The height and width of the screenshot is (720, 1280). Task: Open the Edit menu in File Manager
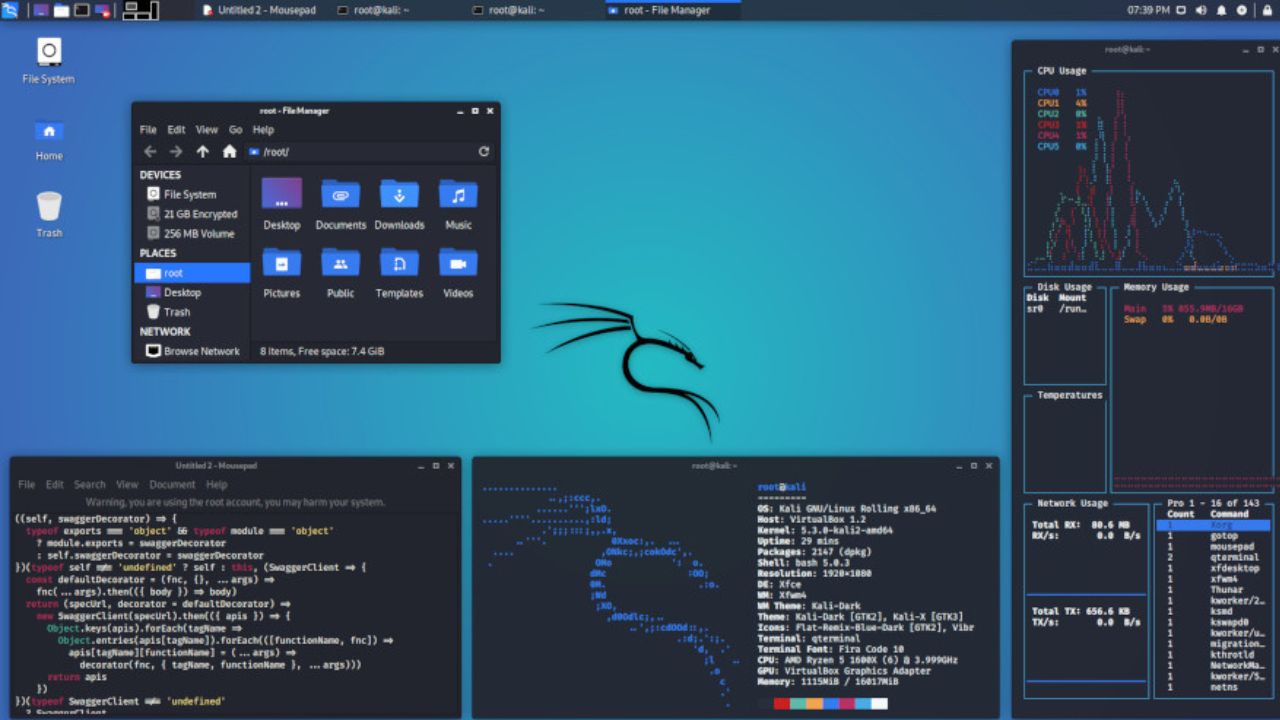176,130
